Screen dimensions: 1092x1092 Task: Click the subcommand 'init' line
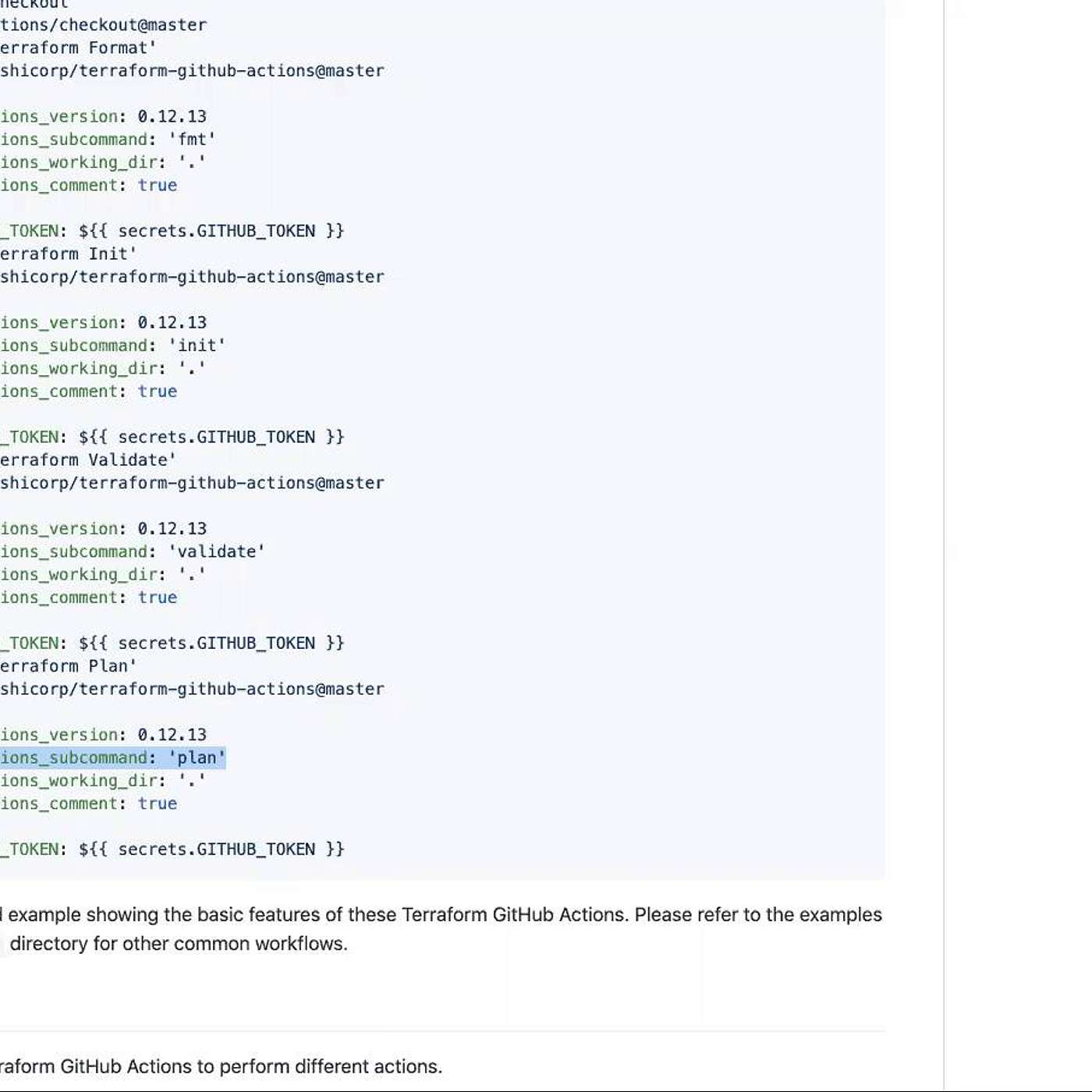pyautogui.click(x=113, y=345)
